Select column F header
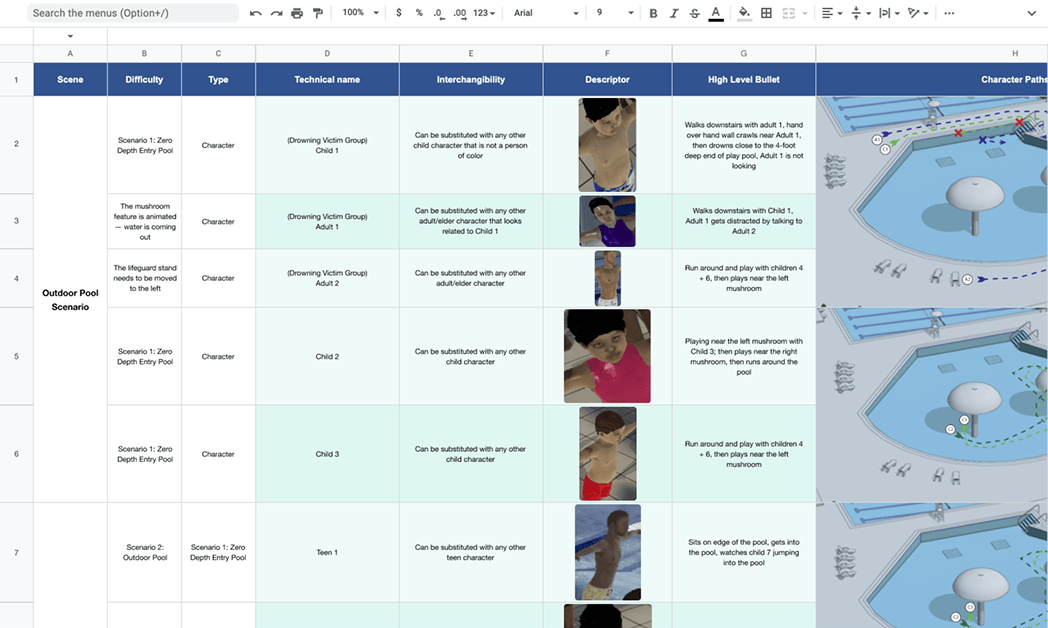1048x628 pixels. [x=607, y=53]
